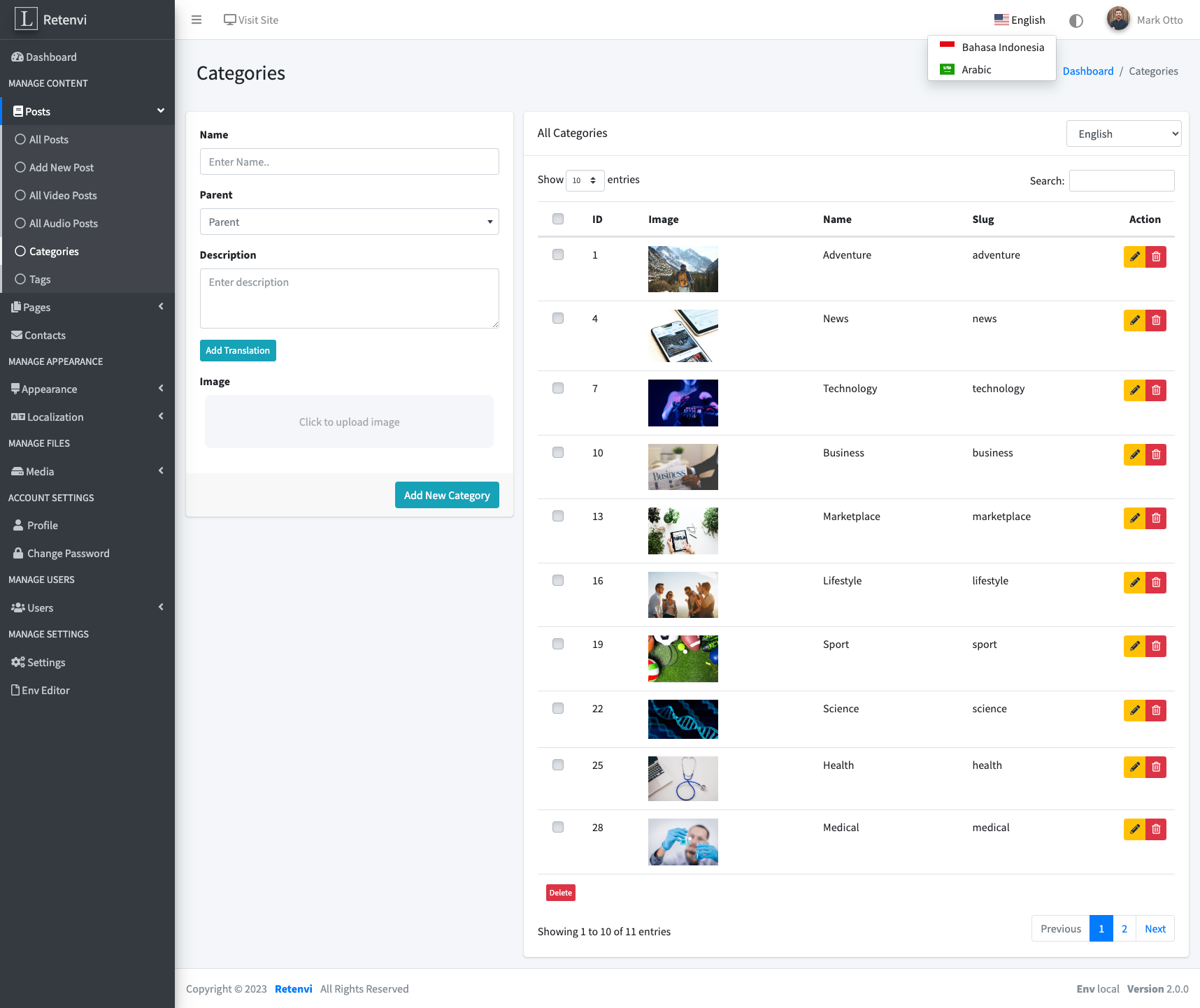Toggle dark mode with the half-circle icon

(1076, 20)
